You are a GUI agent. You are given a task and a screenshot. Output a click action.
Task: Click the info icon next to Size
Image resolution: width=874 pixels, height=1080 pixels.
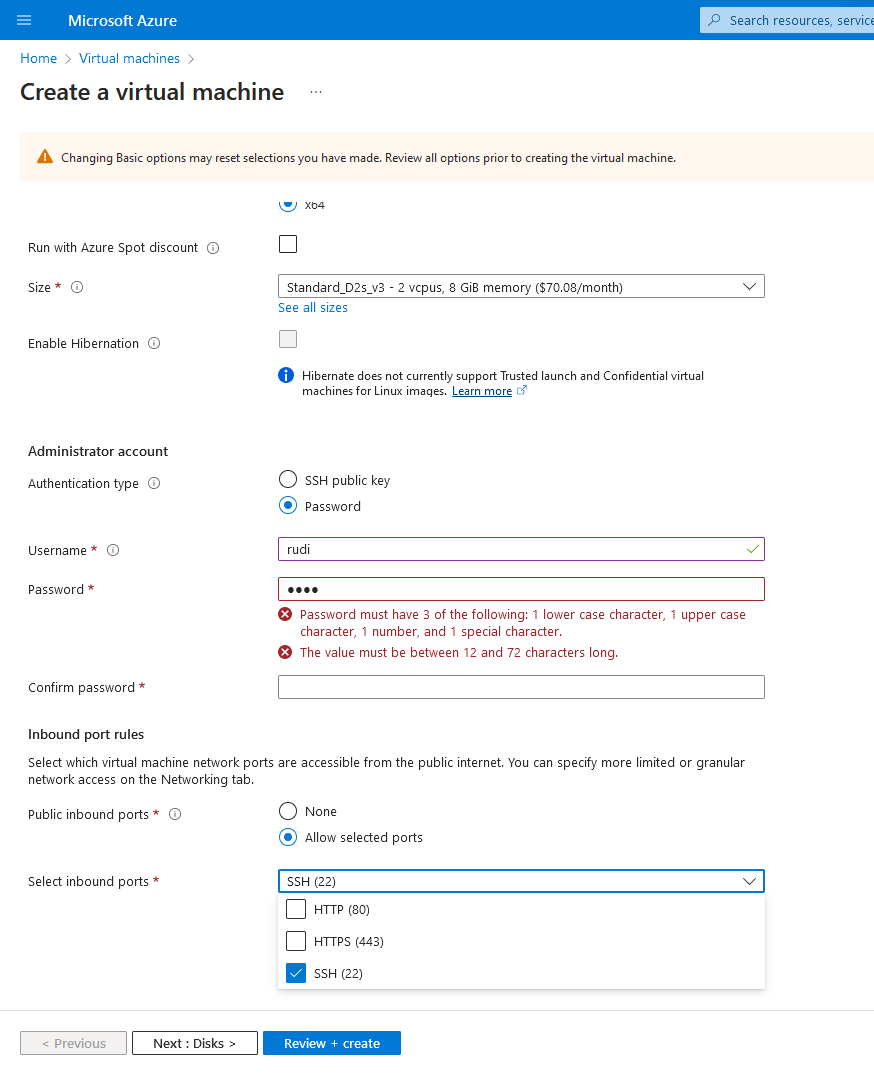(77, 287)
